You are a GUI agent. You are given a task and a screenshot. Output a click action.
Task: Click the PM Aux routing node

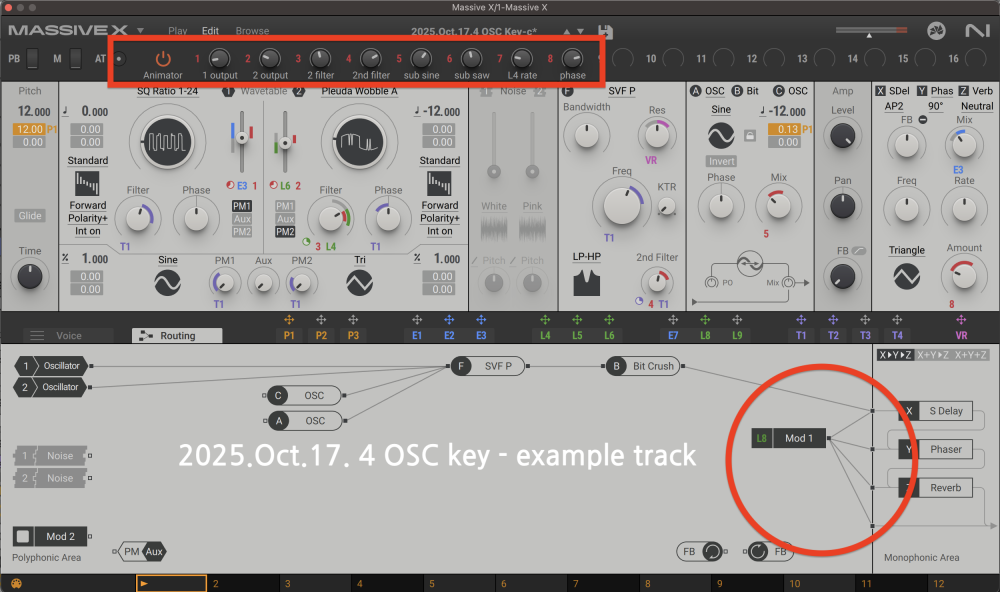click(142, 552)
